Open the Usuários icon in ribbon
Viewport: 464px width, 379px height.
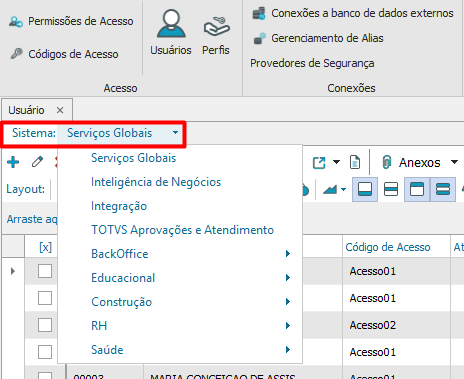click(171, 24)
